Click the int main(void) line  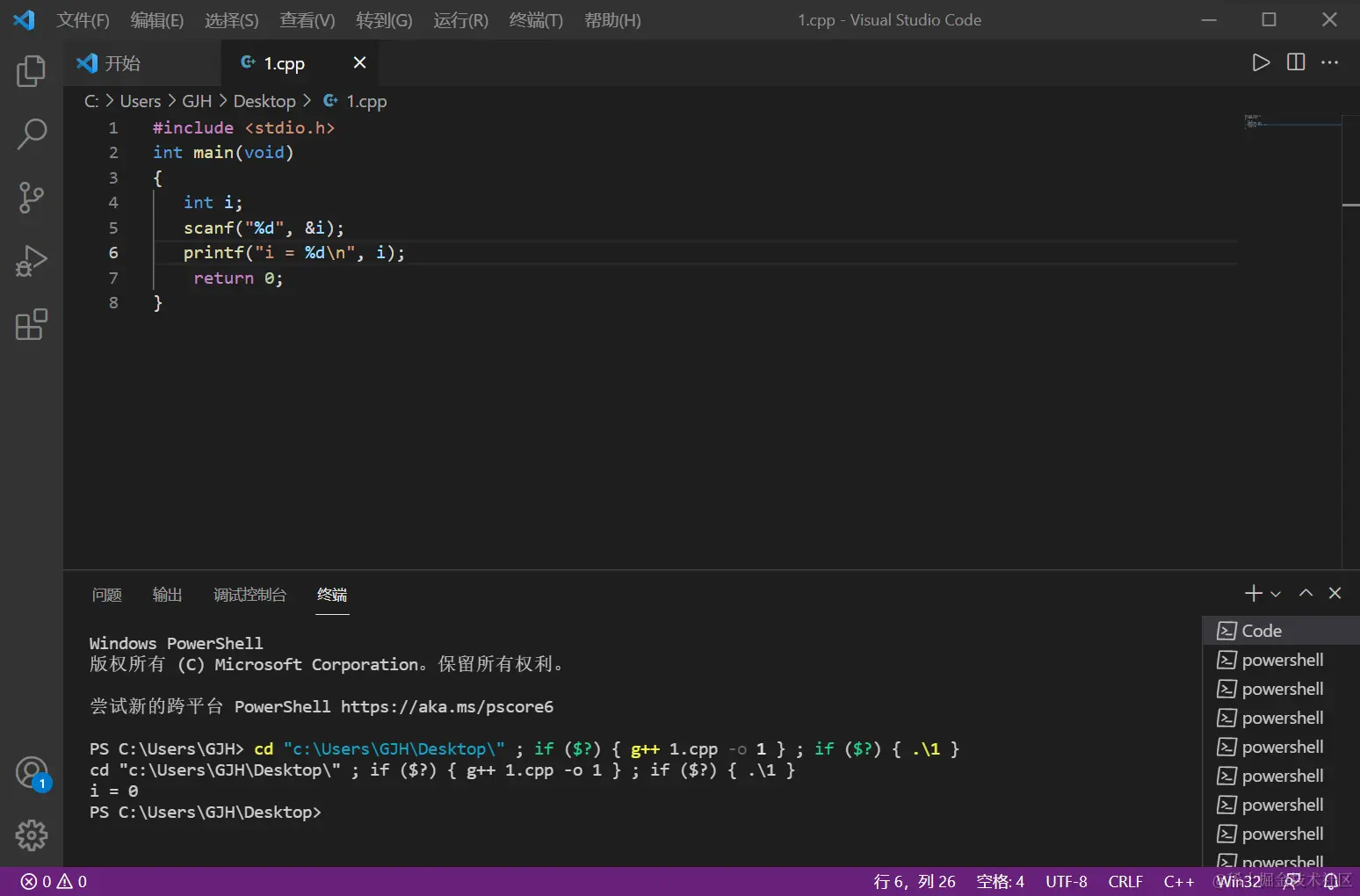point(223,153)
